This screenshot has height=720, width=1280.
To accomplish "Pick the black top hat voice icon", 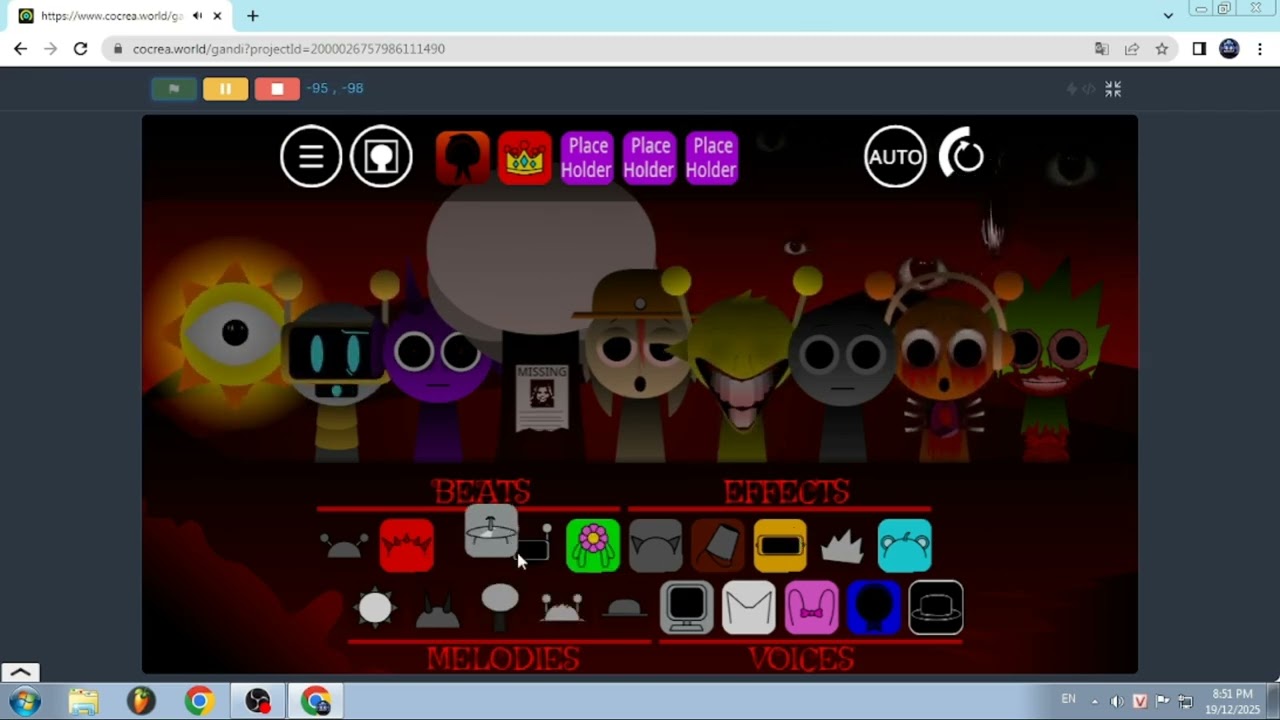I will [936, 608].
